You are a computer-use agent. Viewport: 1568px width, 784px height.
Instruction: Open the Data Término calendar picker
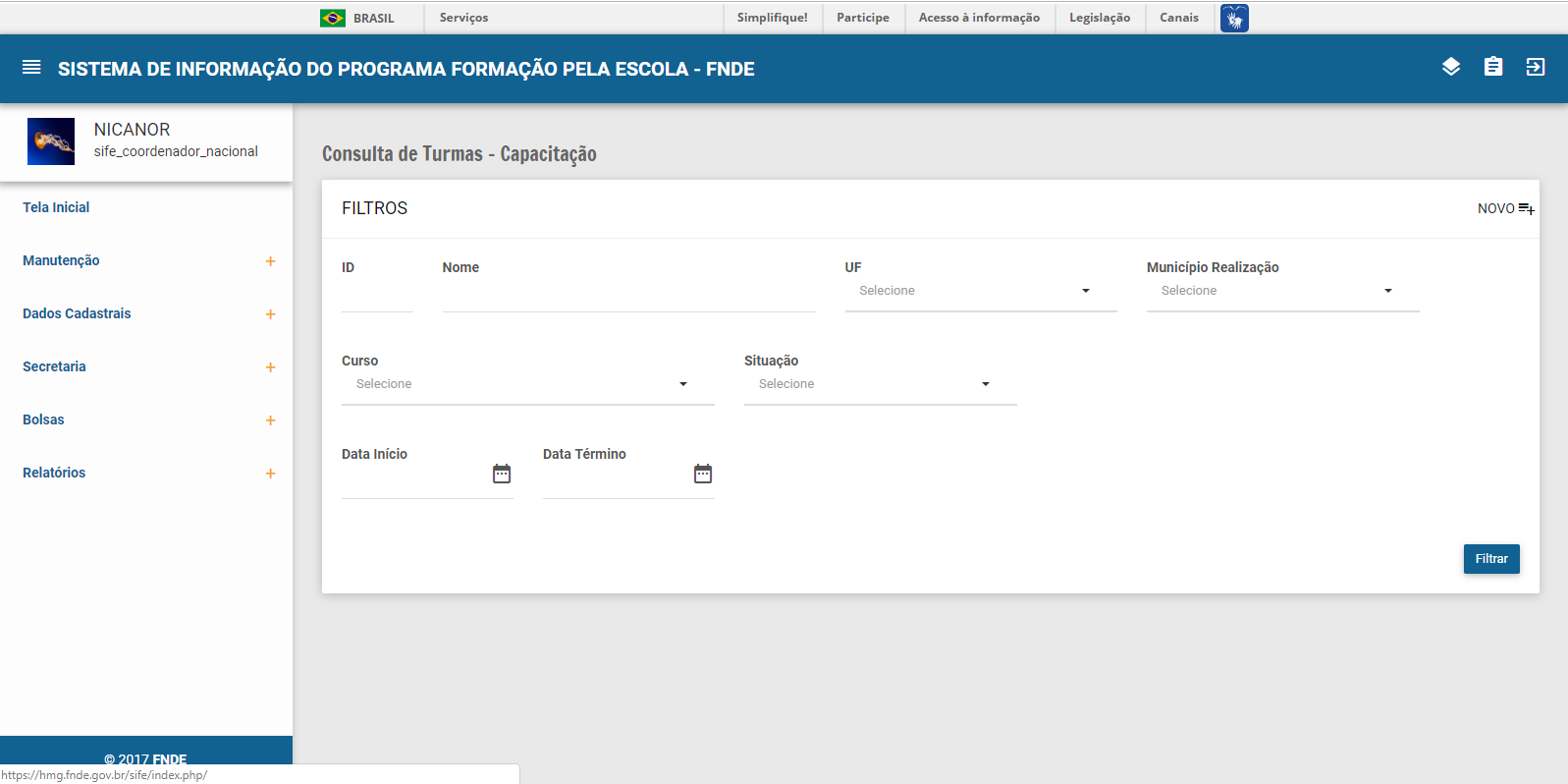703,475
